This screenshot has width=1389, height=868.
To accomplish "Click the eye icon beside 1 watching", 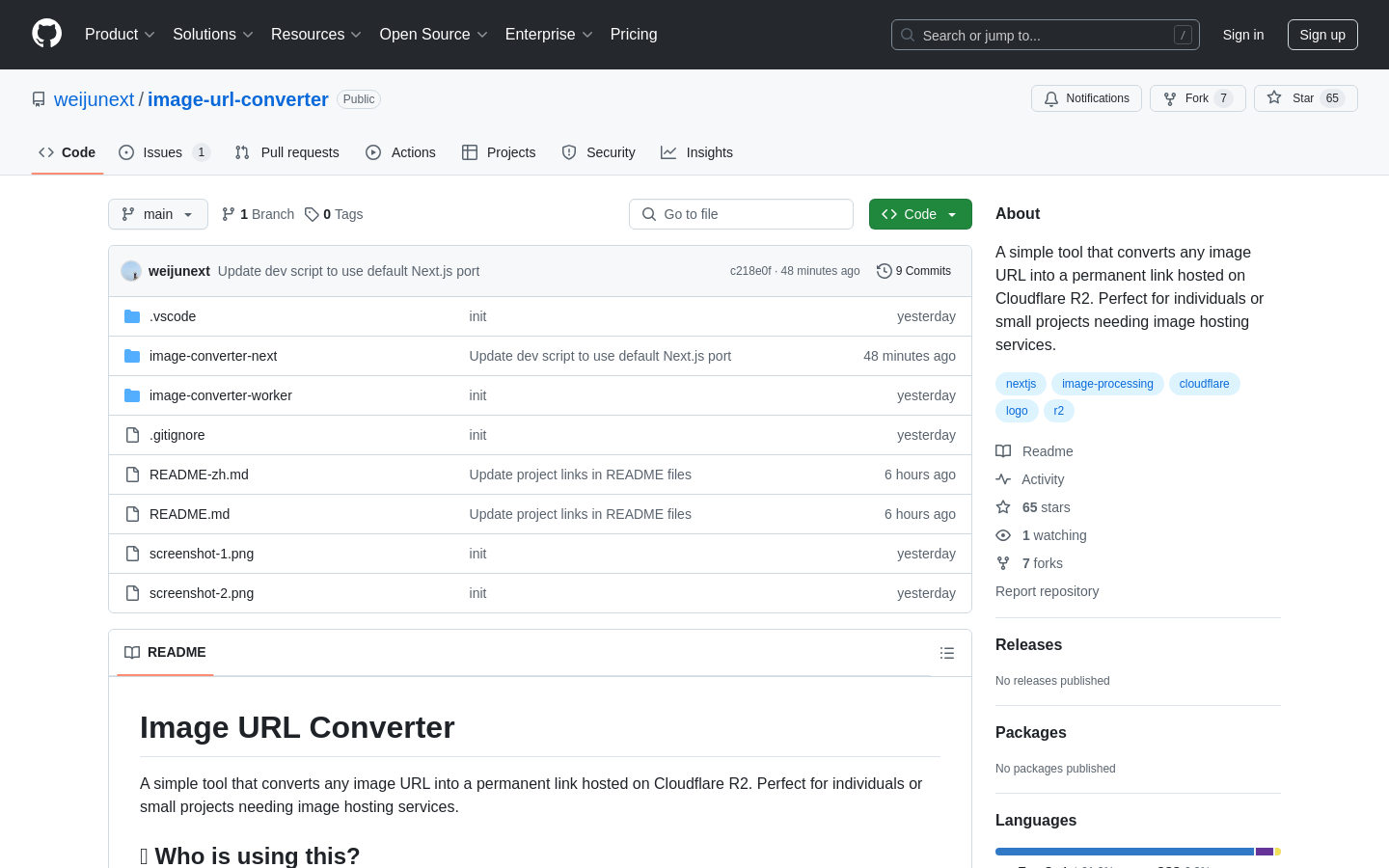I will [1003, 535].
